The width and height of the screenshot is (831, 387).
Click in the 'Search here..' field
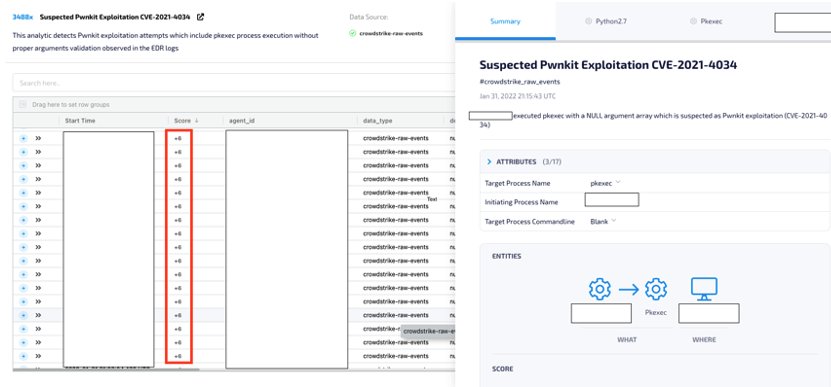click(234, 83)
